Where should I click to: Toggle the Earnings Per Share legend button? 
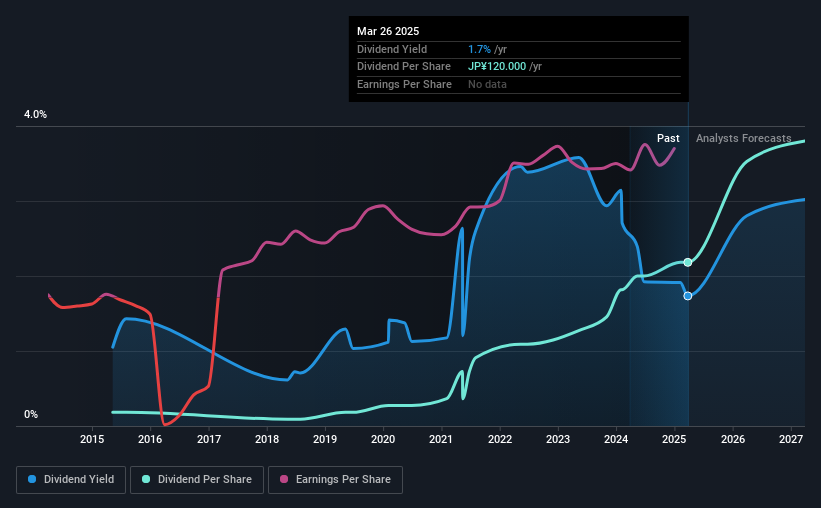(335, 480)
